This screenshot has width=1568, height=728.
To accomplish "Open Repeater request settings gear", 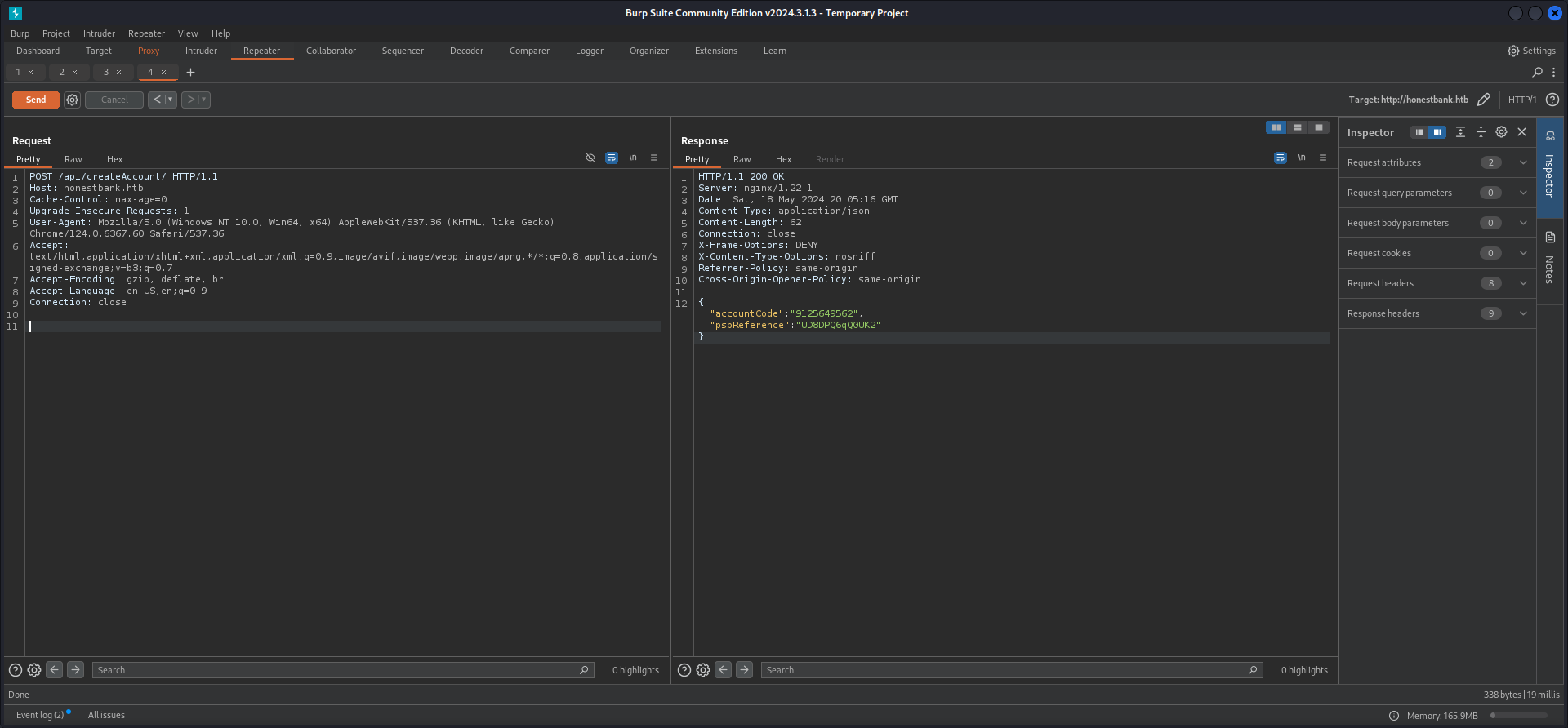I will tap(73, 100).
